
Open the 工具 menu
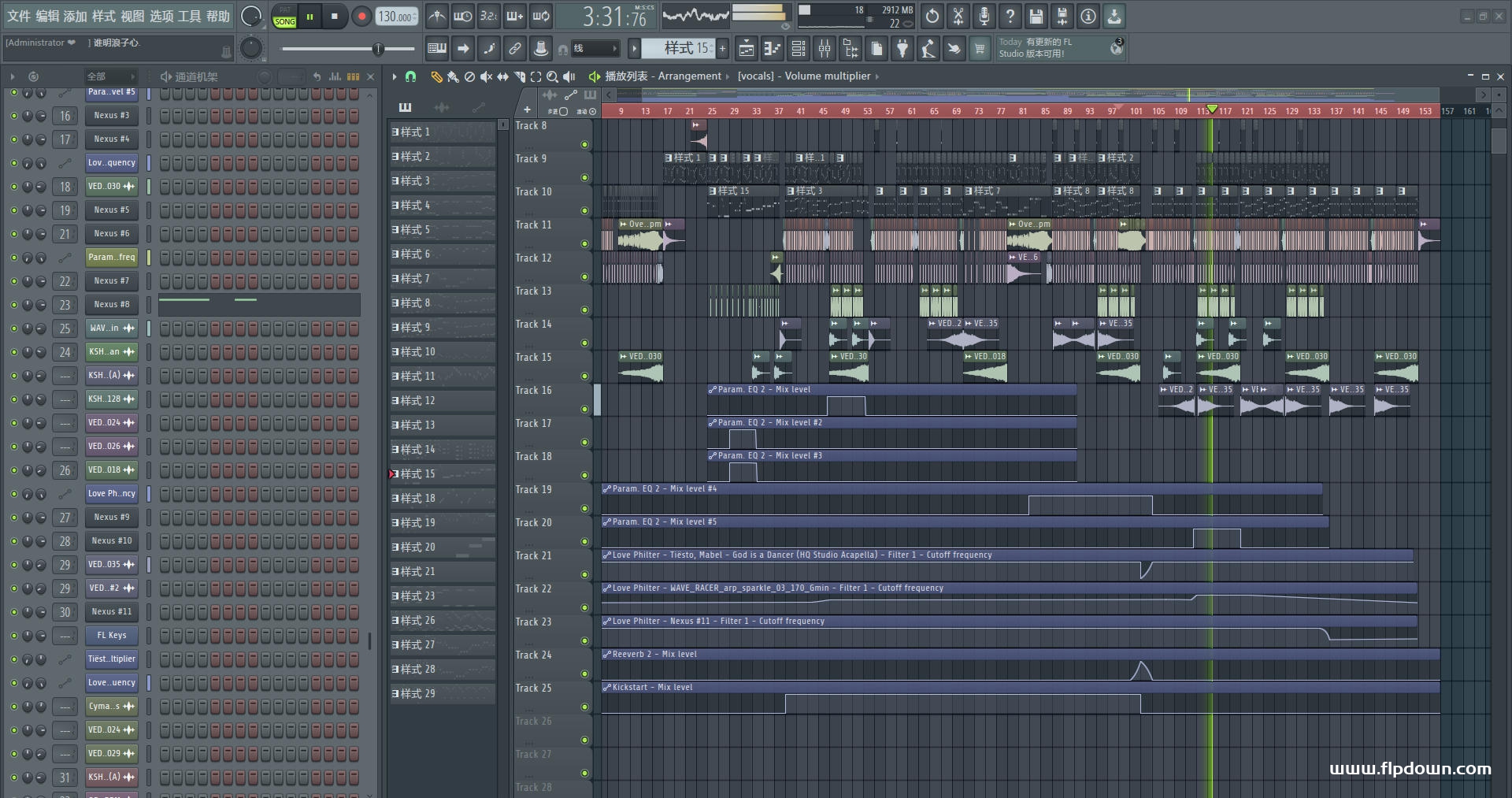coord(190,16)
